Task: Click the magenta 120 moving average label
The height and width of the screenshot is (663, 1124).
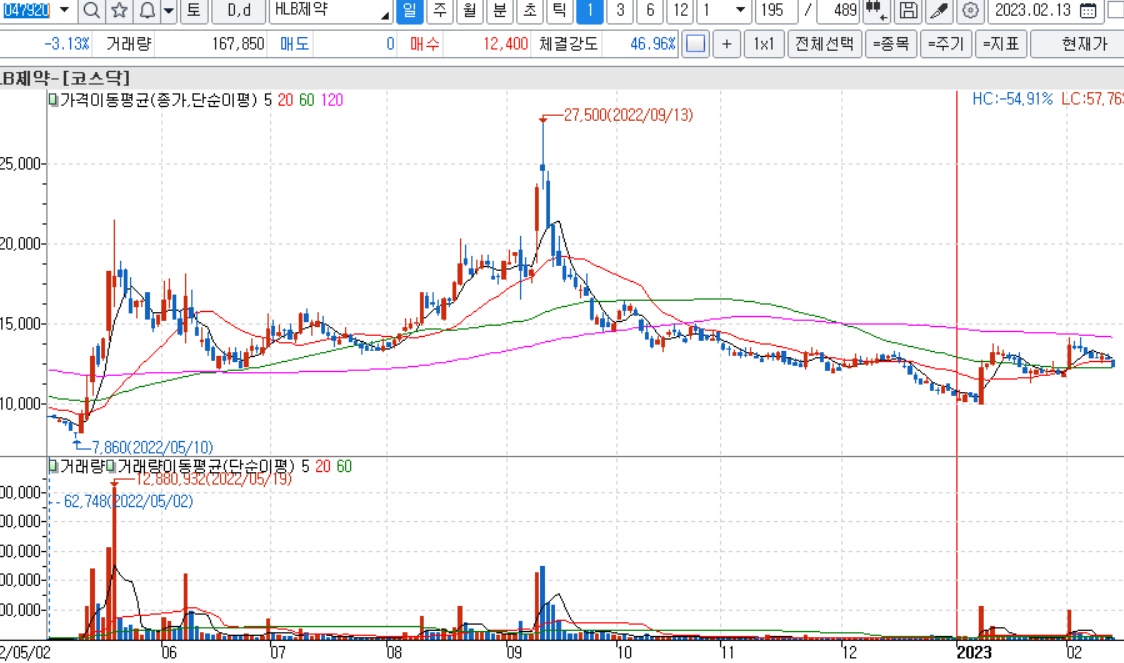Action: (x=332, y=100)
